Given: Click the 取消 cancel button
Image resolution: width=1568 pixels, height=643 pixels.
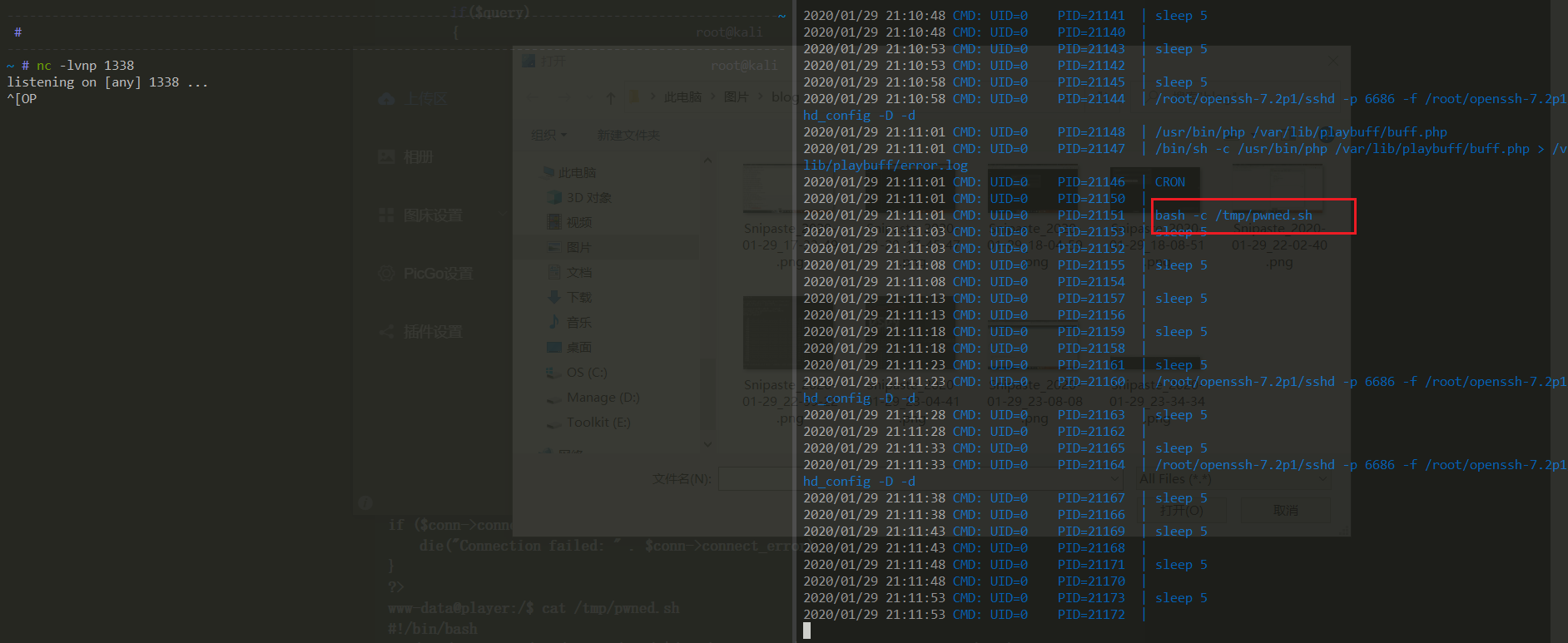Looking at the screenshot, I should coord(1285,511).
